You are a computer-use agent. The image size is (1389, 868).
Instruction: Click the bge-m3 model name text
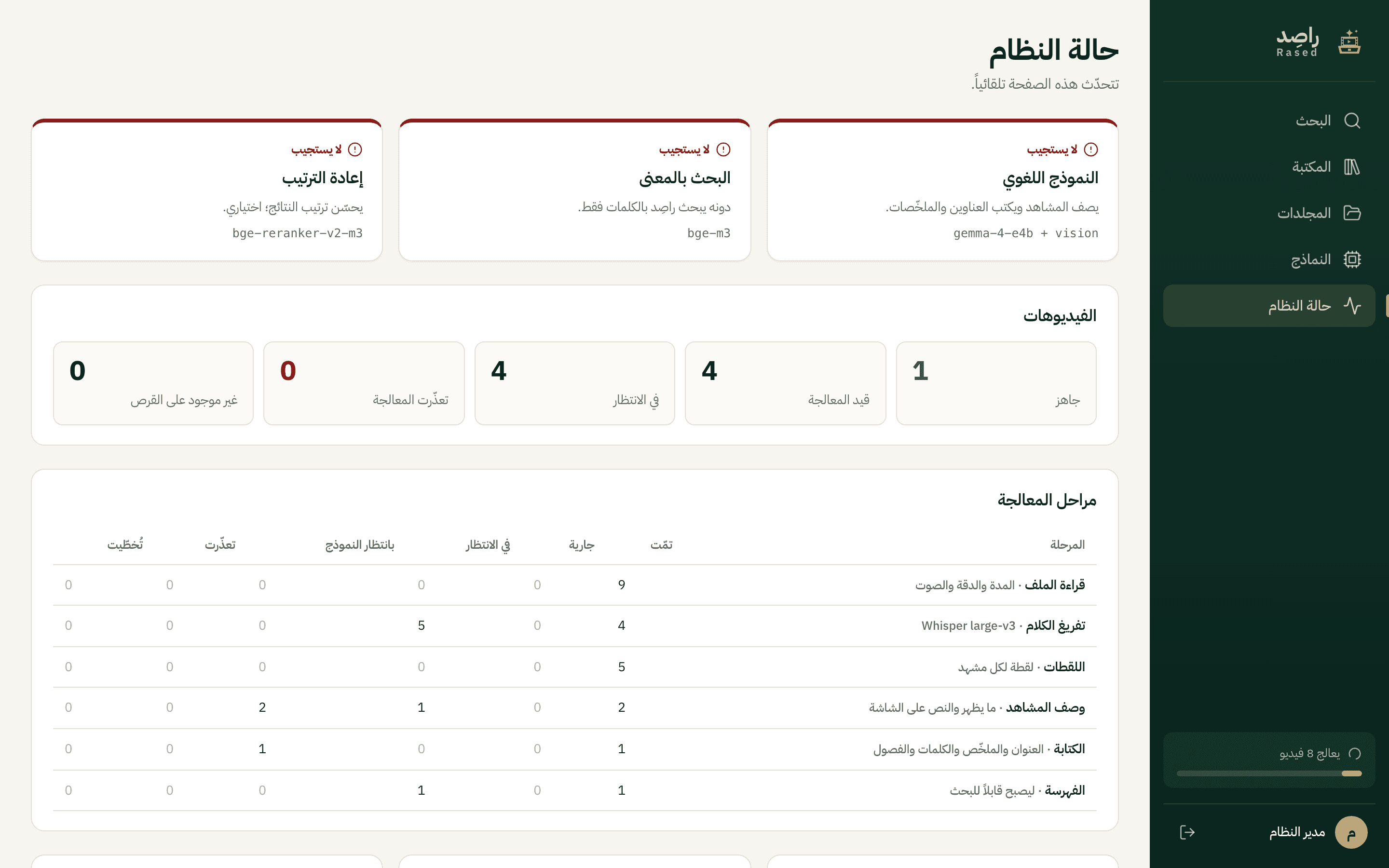(x=709, y=233)
